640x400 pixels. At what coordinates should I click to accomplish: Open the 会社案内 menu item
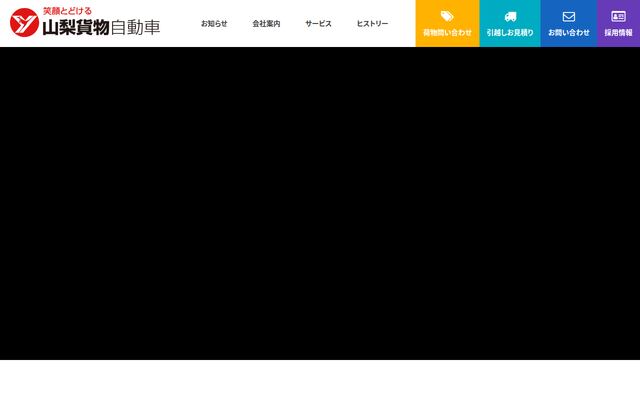point(266,24)
